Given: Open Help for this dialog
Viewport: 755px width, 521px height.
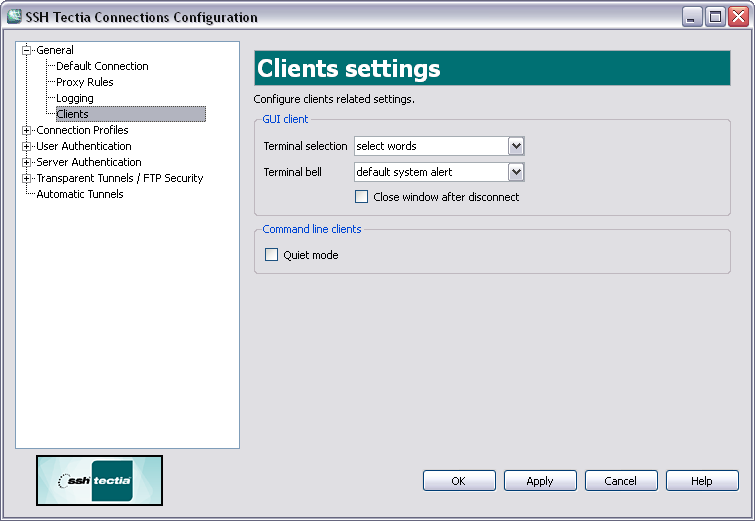Looking at the screenshot, I should pyautogui.click(x=702, y=481).
